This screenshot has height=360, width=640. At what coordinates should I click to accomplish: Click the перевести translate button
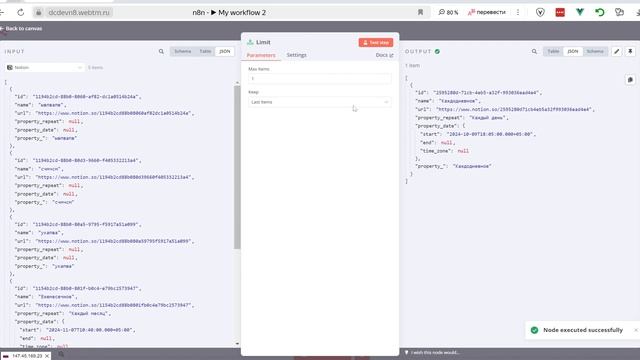pyautogui.click(x=487, y=13)
